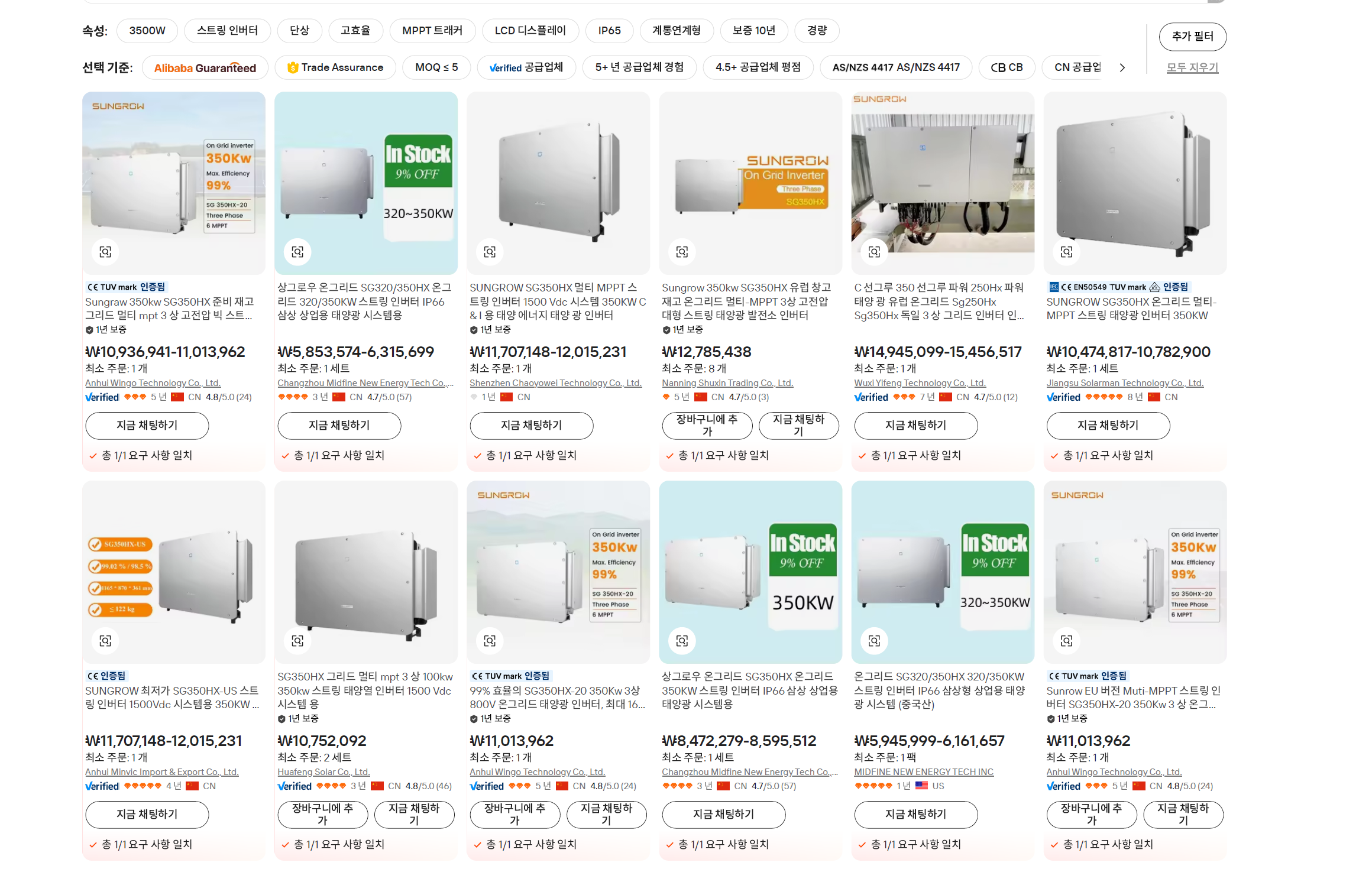The height and width of the screenshot is (869, 1372).
Task: Click image search icon on 350KW In Stock card
Action: [682, 641]
